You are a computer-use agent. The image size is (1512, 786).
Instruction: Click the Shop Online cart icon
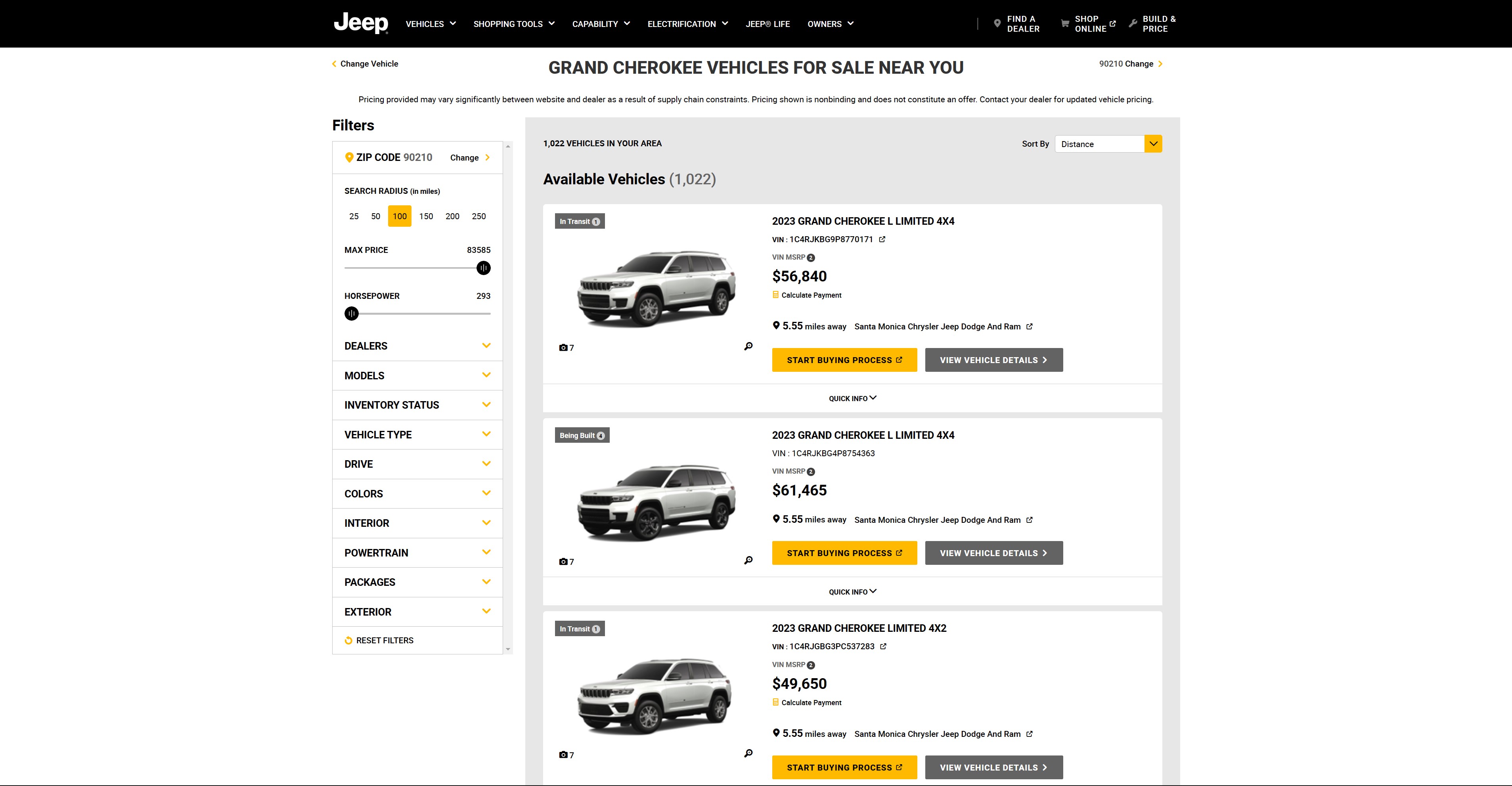pyautogui.click(x=1065, y=23)
